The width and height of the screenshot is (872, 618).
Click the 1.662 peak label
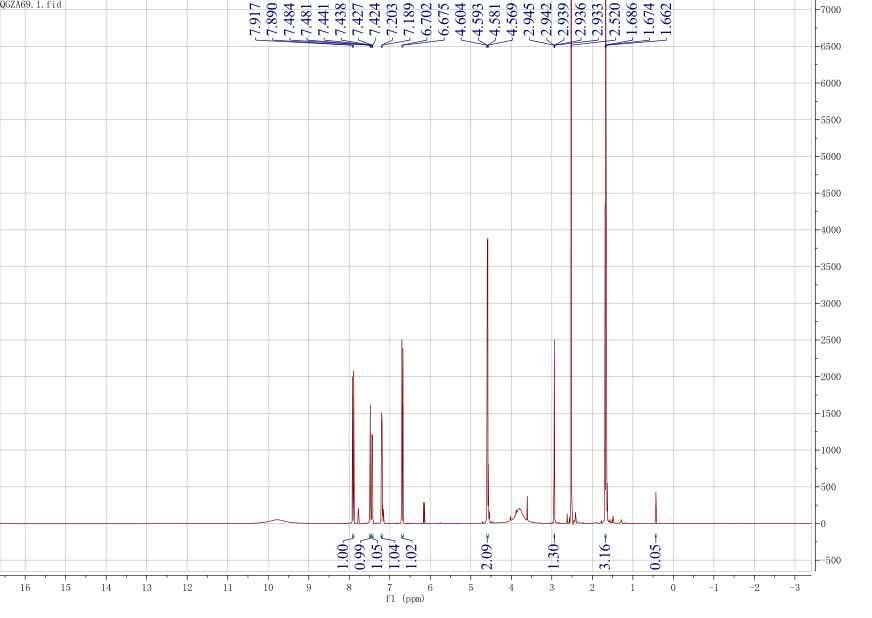[x=666, y=19]
